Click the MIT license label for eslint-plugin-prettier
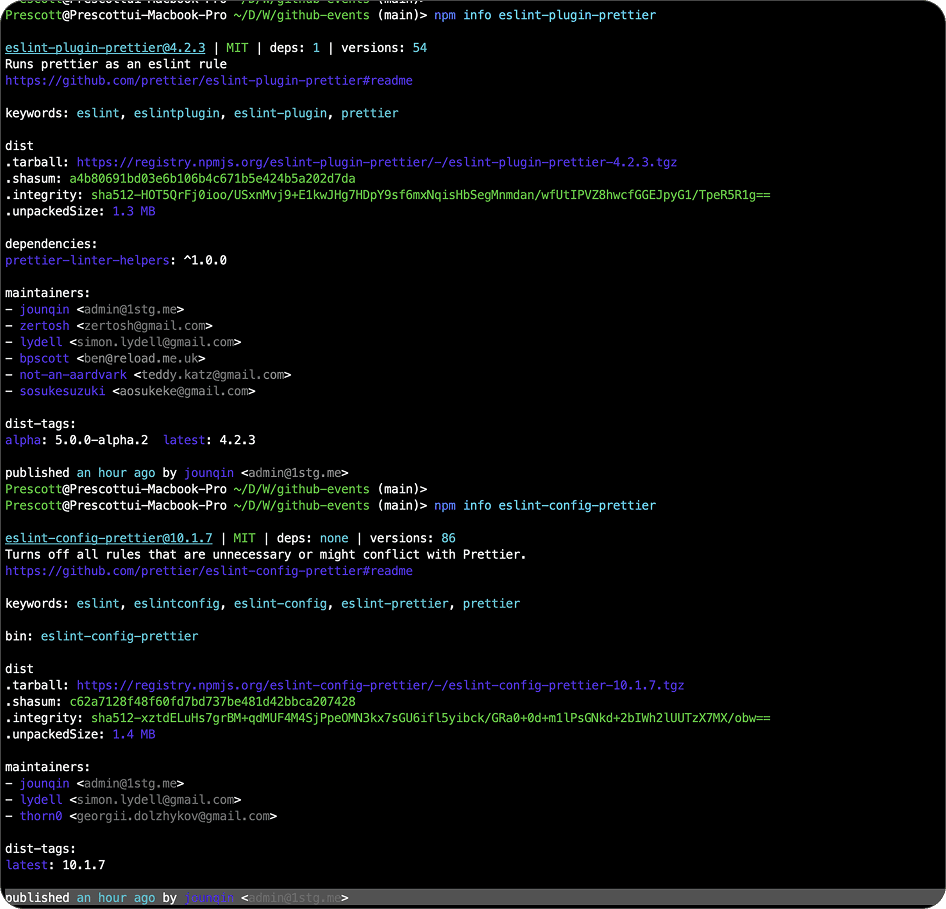Screen dimensions: 946x909 tap(237, 48)
